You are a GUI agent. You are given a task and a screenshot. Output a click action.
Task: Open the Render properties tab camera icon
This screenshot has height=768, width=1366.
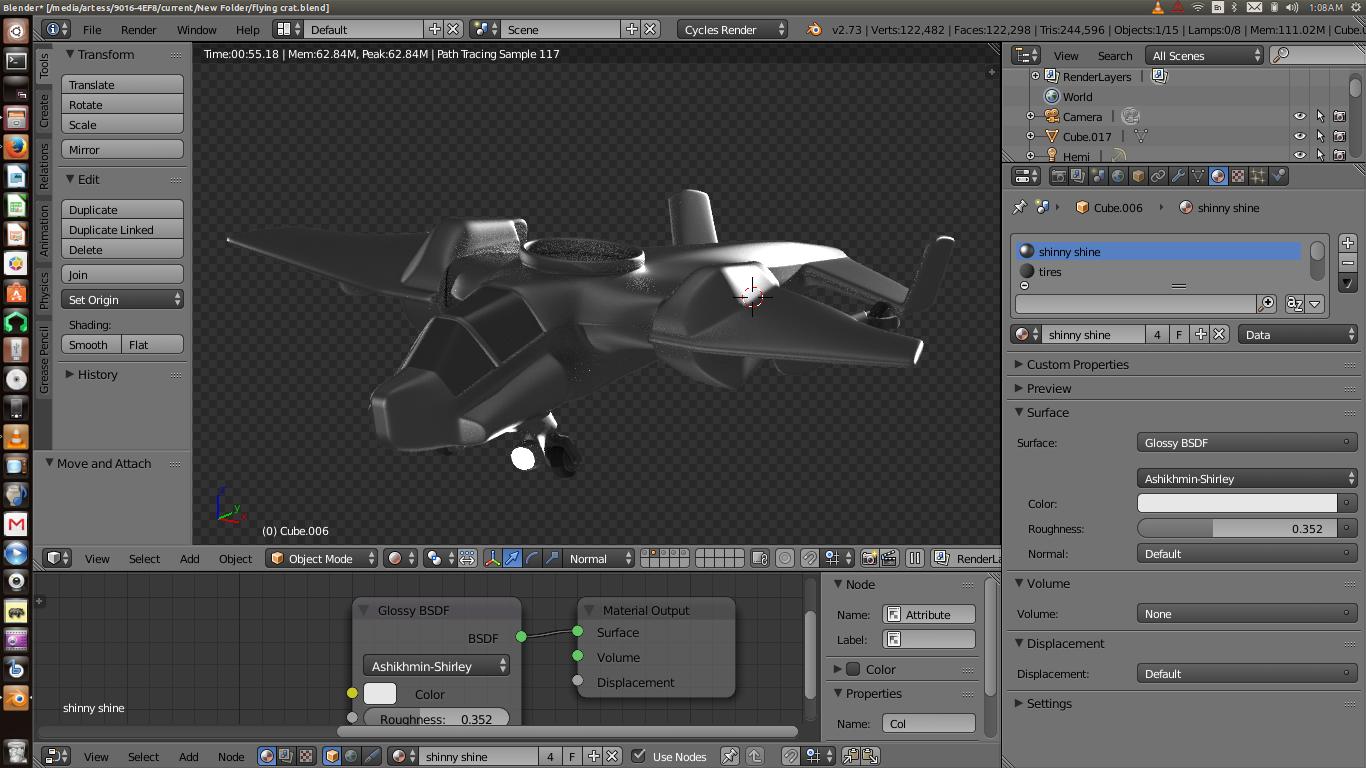(x=1058, y=176)
